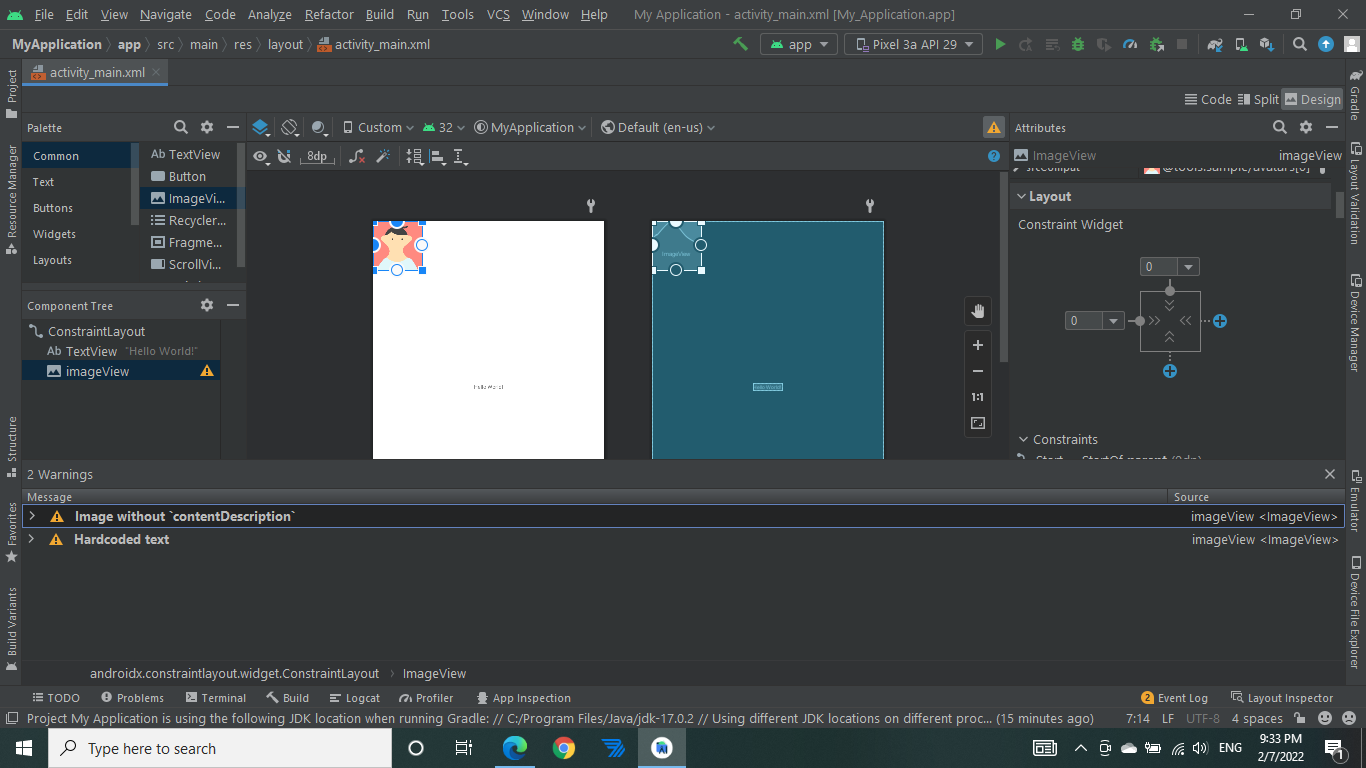Sync Project with Gradle Files icon
1366x768 pixels.
click(1215, 44)
